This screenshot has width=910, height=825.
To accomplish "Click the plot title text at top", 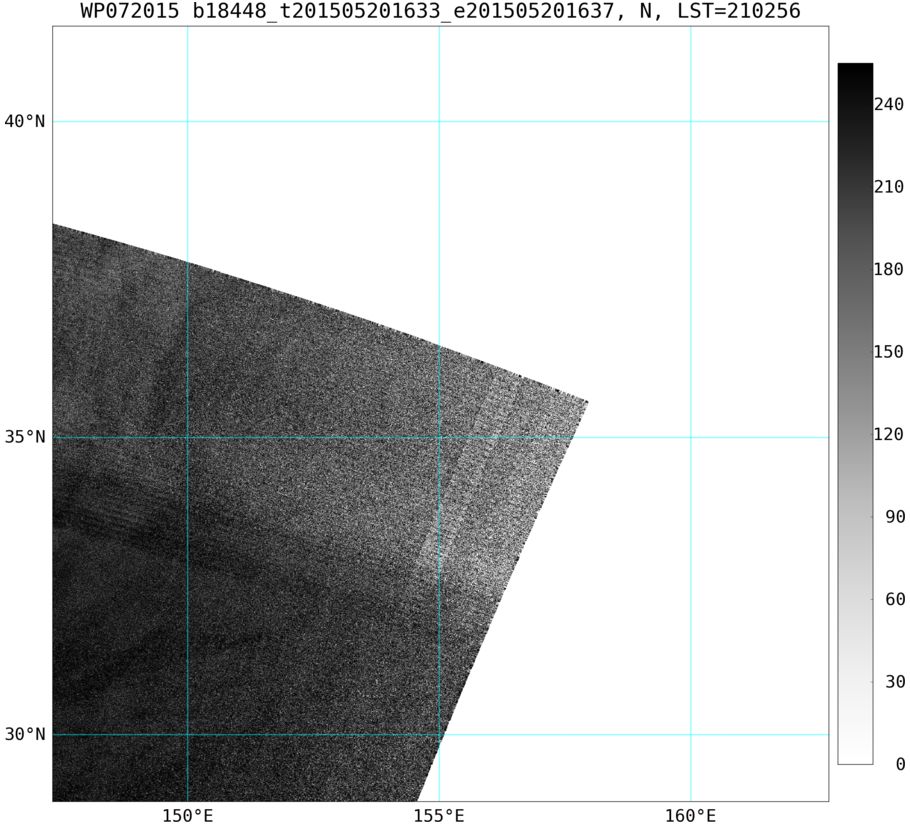I will (440, 10).
